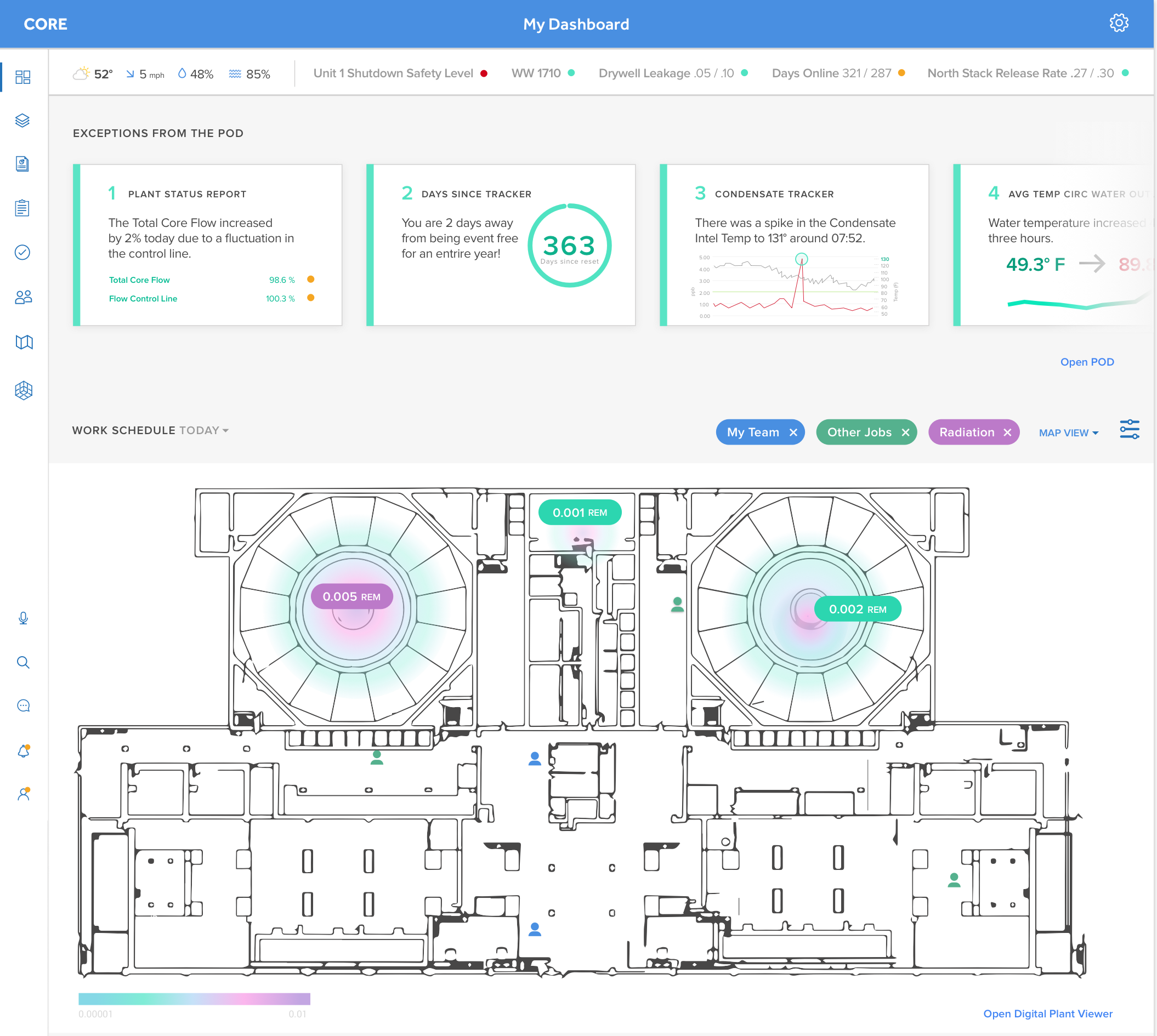Open Days Since Tracker card

click(501, 245)
